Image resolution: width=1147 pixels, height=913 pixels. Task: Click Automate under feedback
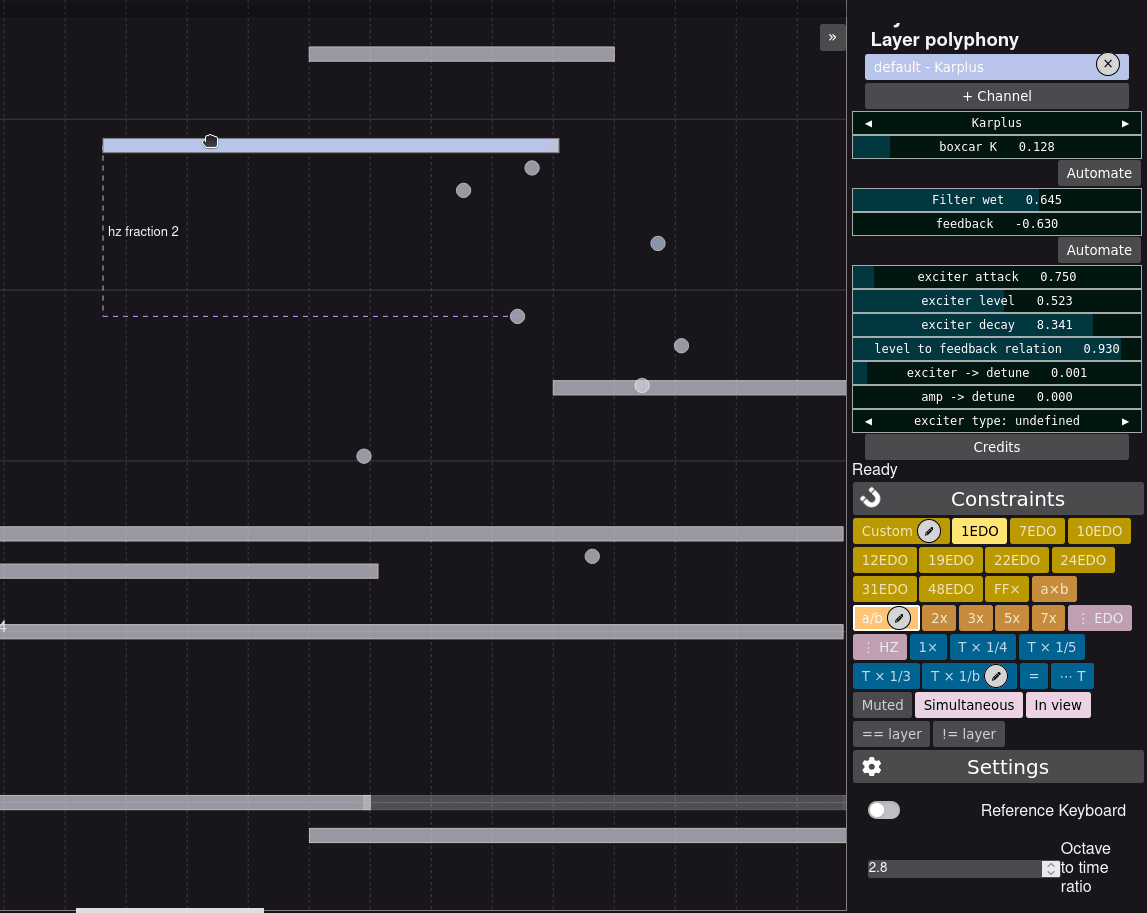click(1099, 249)
